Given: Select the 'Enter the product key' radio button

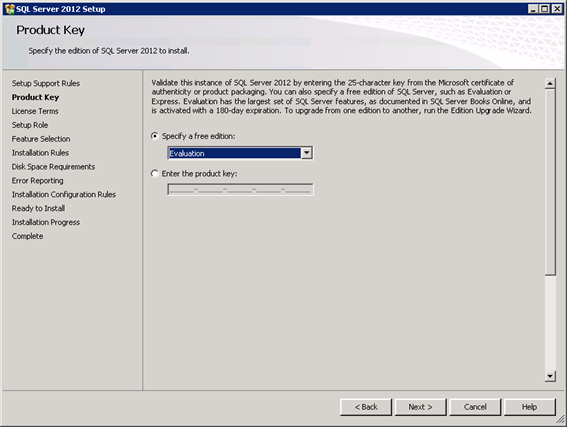Looking at the screenshot, I should pos(155,174).
